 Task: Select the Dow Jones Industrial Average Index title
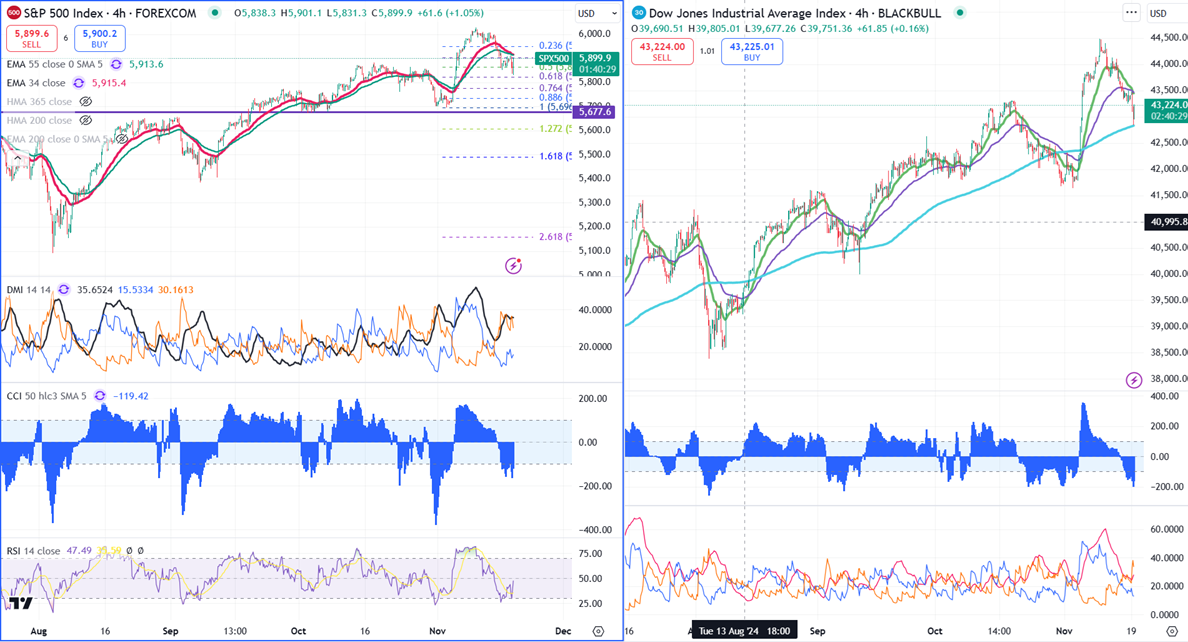pyautogui.click(x=795, y=13)
